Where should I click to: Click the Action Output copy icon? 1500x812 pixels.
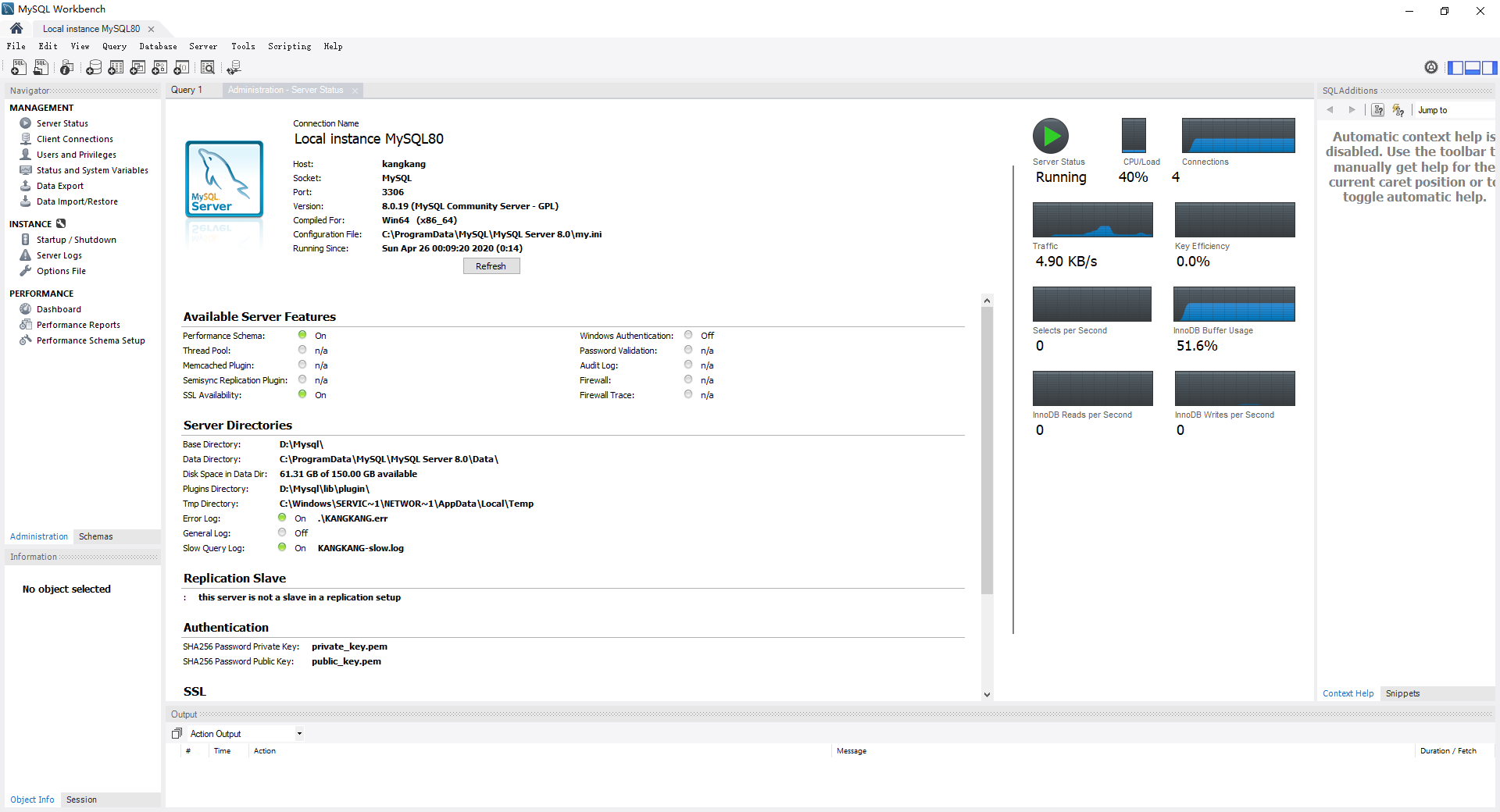[177, 733]
